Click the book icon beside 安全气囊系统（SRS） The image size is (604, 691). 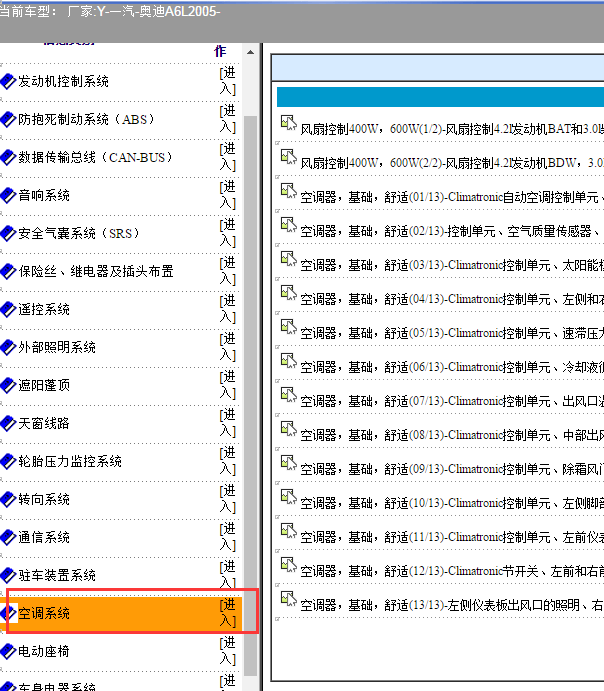tap(8, 233)
